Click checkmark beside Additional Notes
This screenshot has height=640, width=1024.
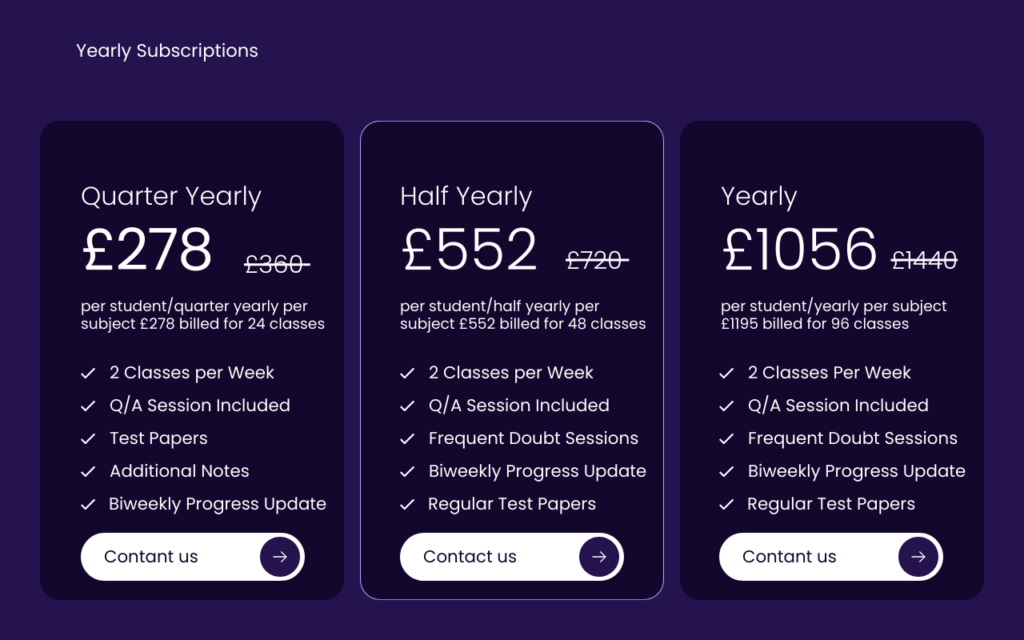(x=88, y=472)
